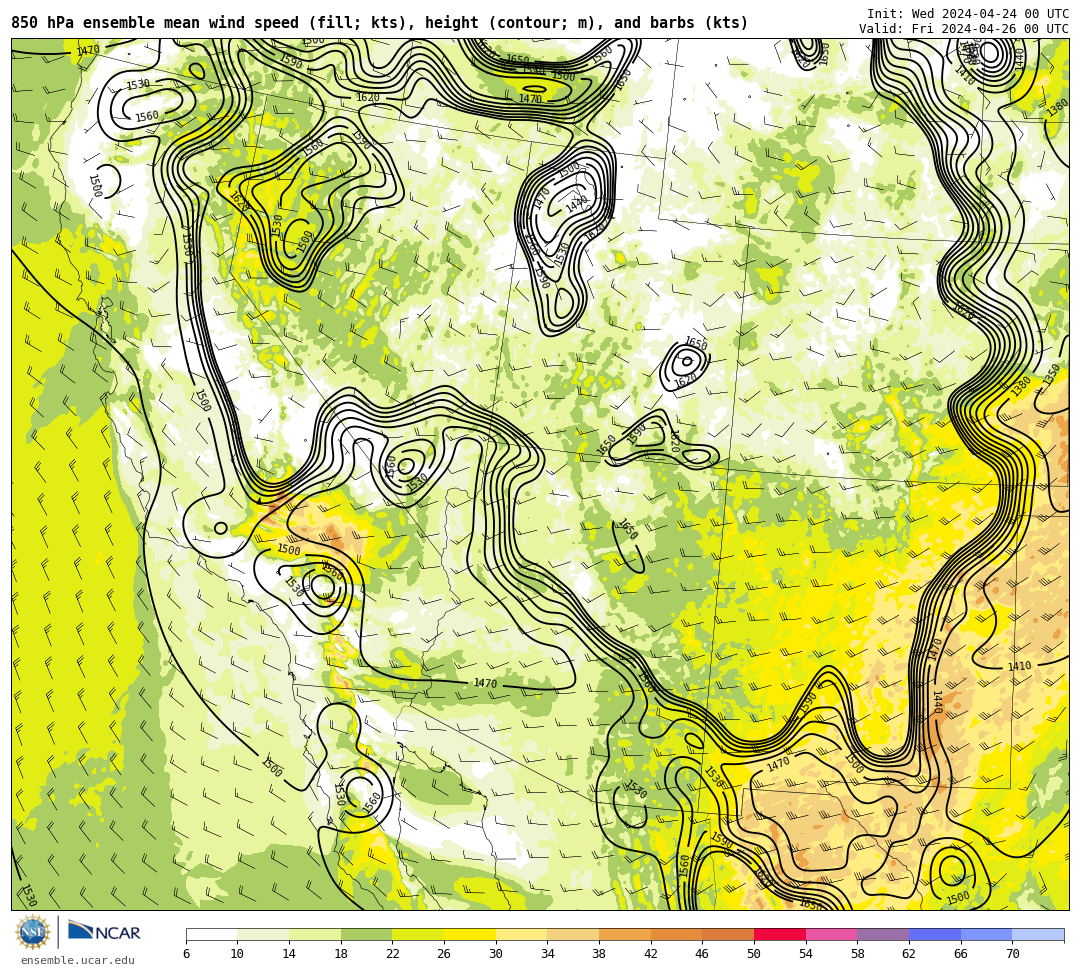
Task: Pick the periwinkle 66–70 kts legend swatch
Action: [986, 934]
